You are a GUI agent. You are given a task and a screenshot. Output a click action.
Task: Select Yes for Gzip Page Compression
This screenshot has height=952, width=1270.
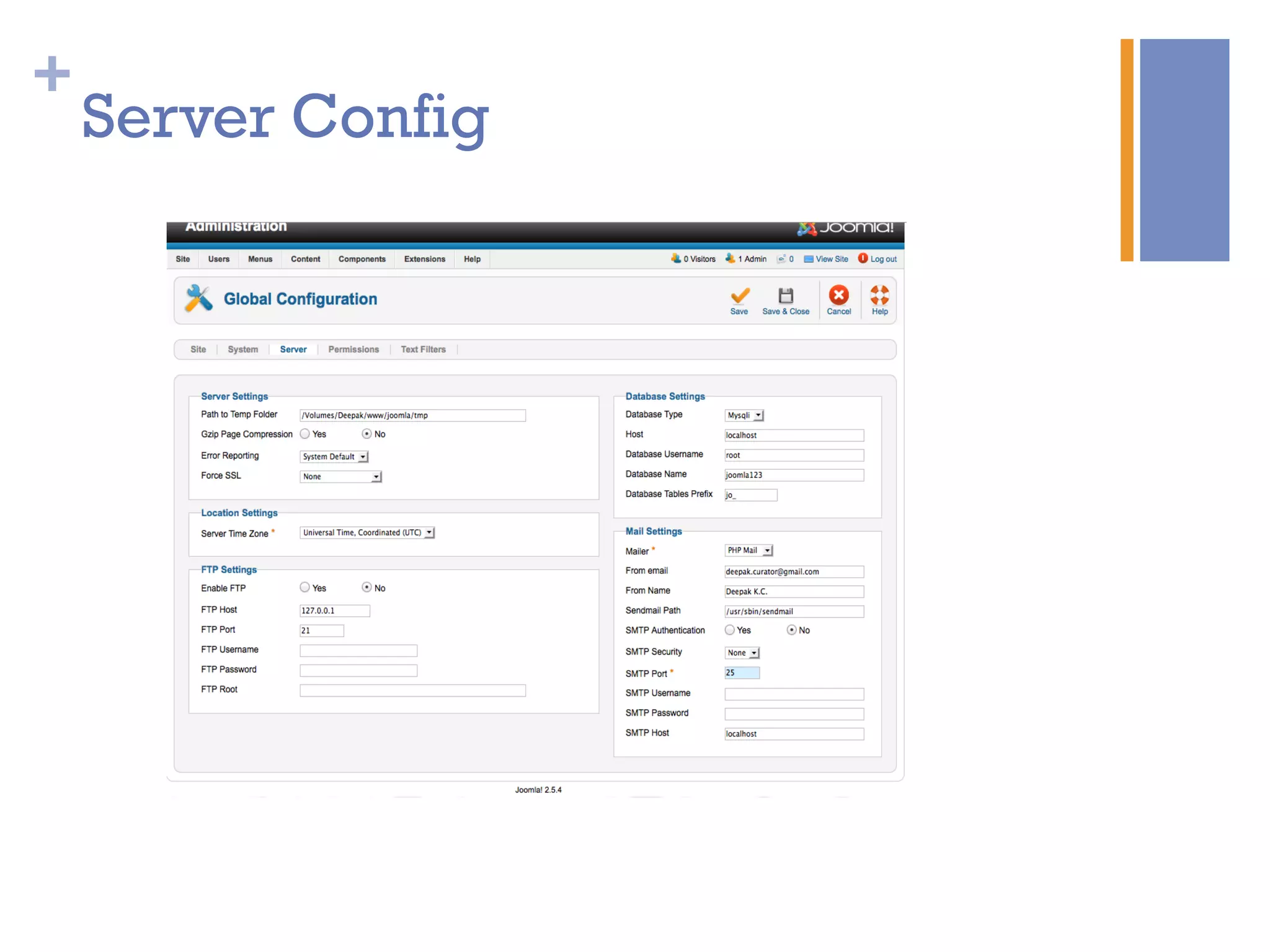click(304, 434)
